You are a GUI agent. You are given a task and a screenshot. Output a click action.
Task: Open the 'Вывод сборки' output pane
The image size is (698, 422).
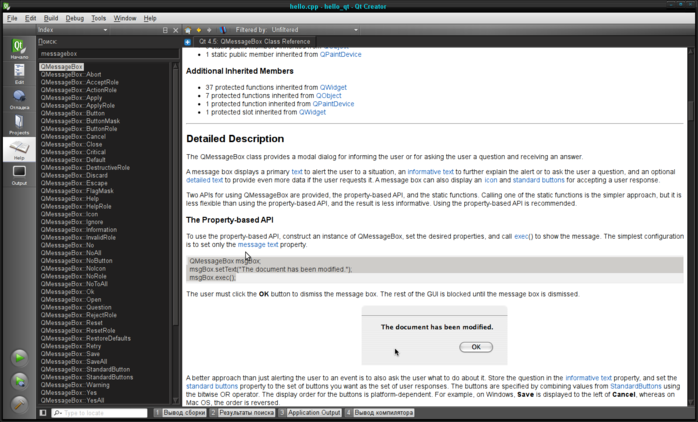[x=179, y=413]
